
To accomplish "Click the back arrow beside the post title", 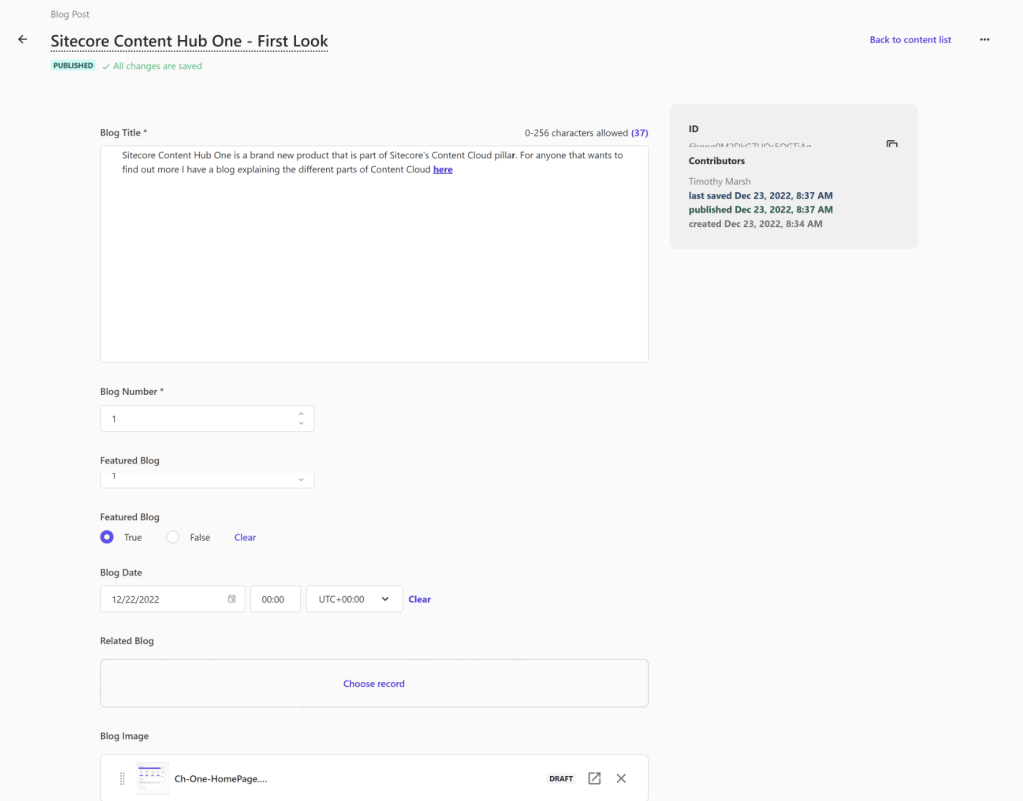I will click(x=22, y=40).
